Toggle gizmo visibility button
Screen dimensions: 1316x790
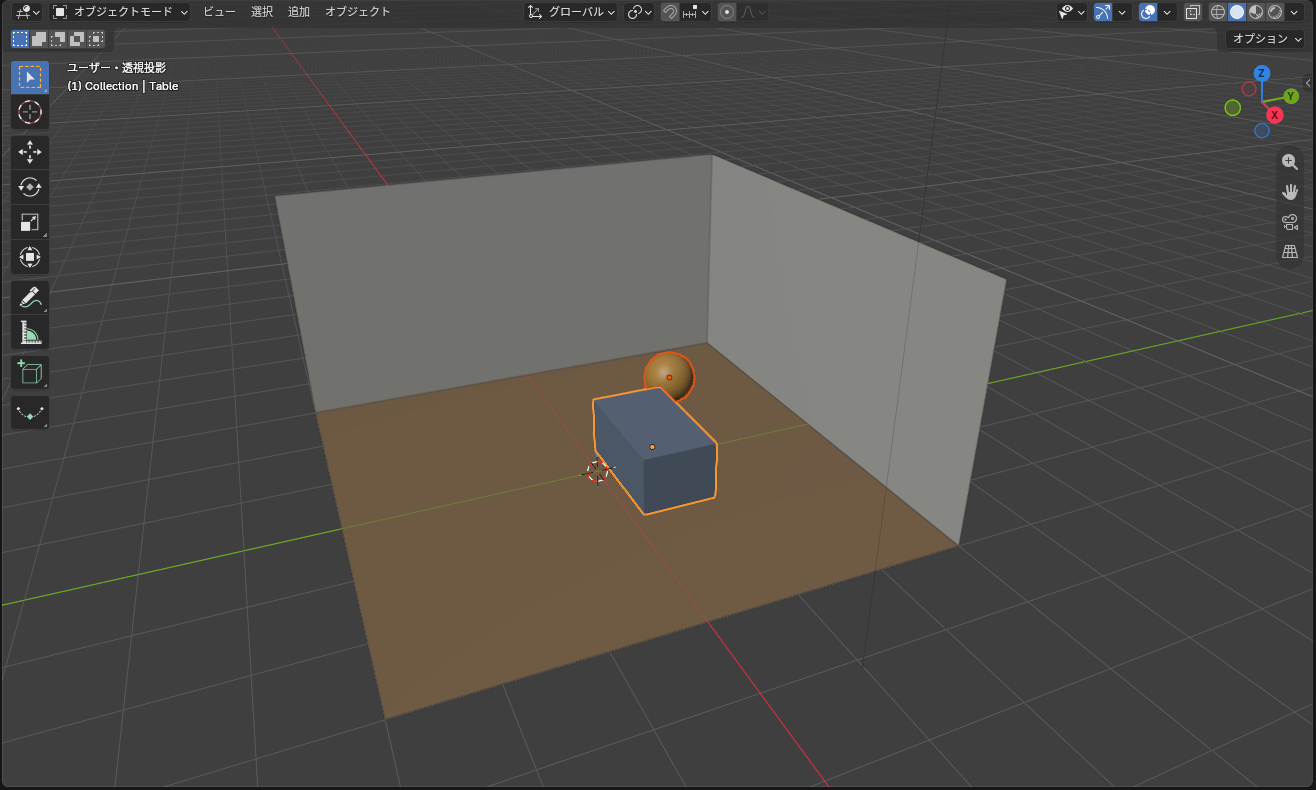pyautogui.click(x=1104, y=12)
